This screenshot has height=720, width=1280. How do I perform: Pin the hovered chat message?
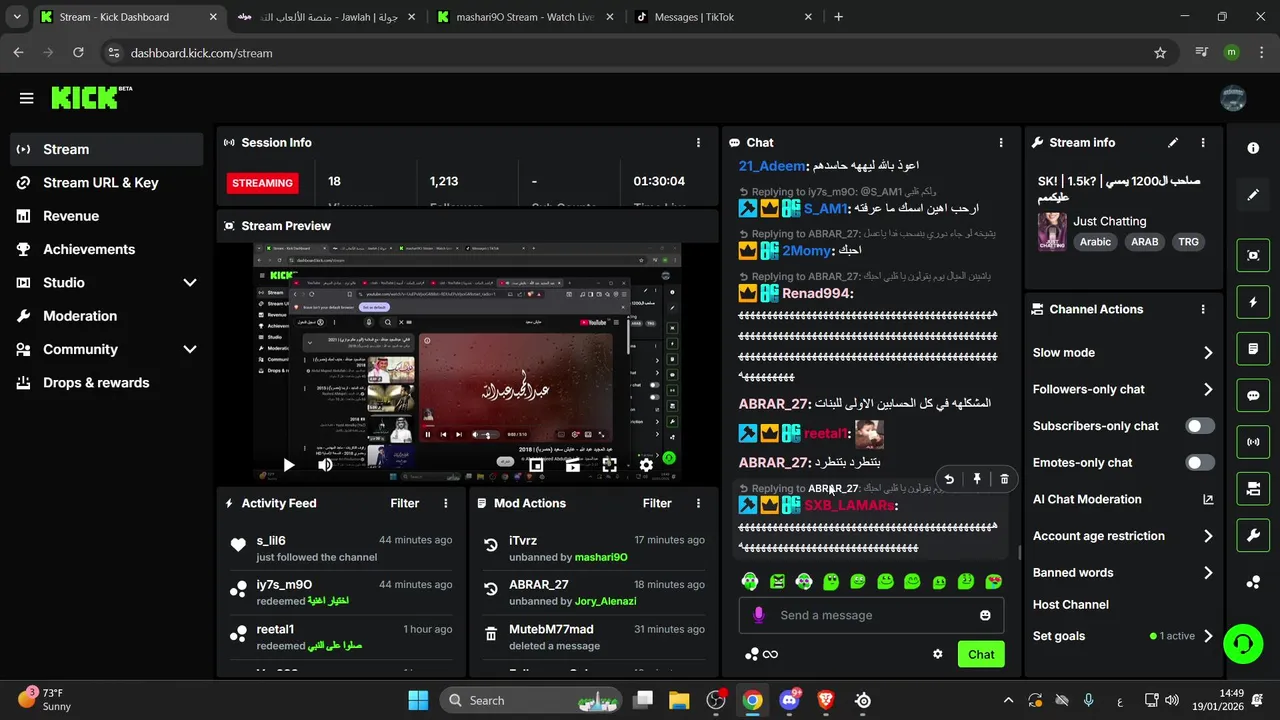tap(977, 479)
